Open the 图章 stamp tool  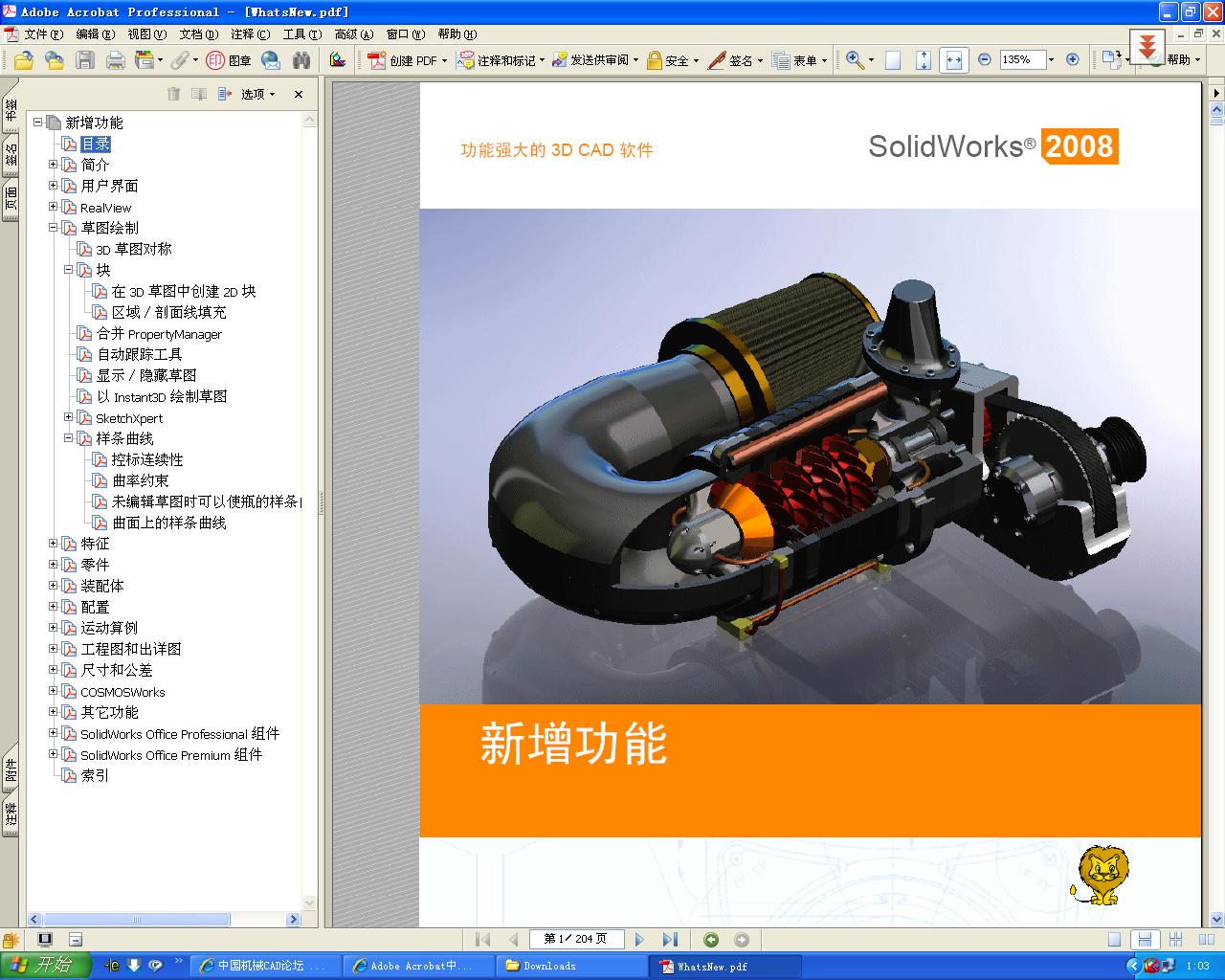click(229, 60)
